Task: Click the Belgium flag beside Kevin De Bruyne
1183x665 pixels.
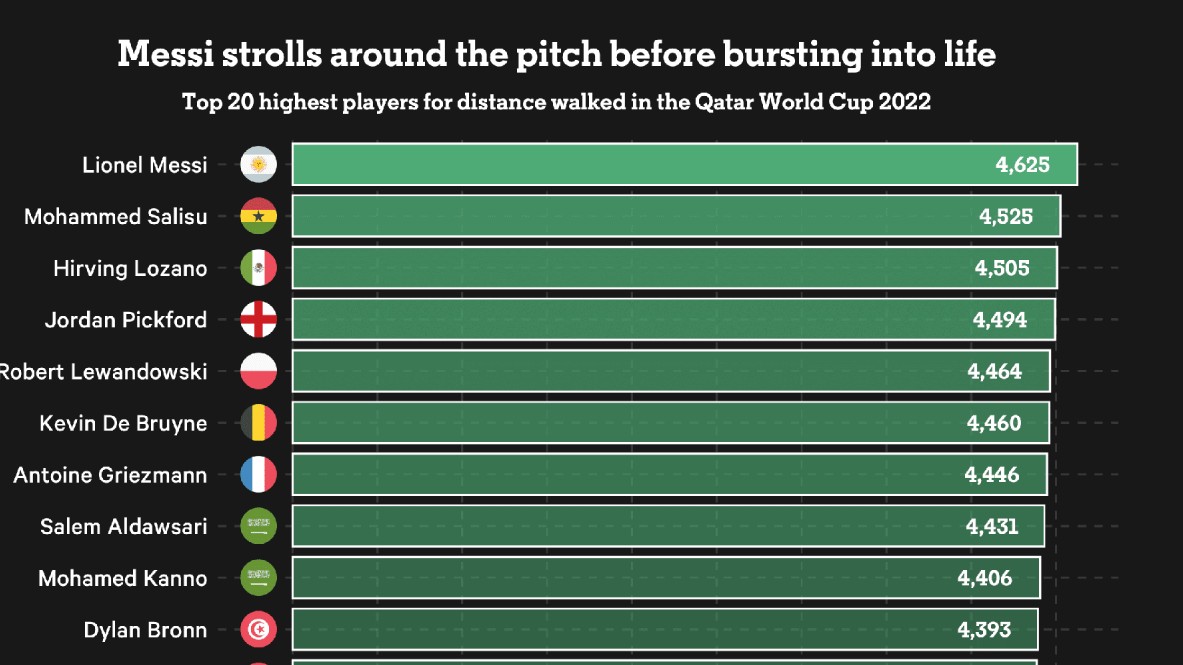Action: [x=259, y=423]
